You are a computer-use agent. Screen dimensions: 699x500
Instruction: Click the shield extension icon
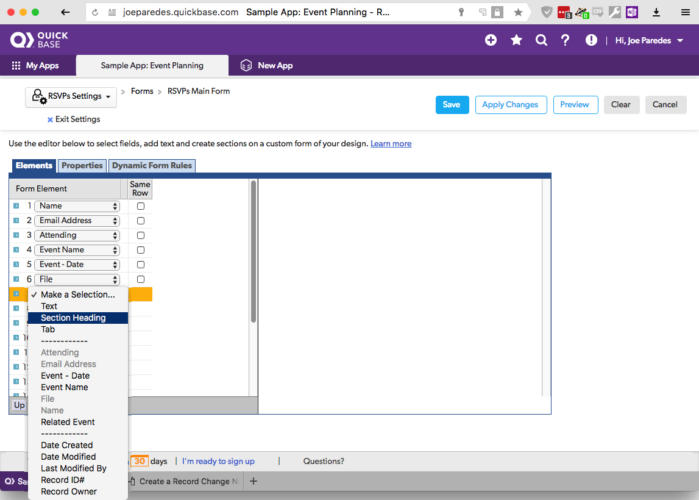pyautogui.click(x=547, y=12)
